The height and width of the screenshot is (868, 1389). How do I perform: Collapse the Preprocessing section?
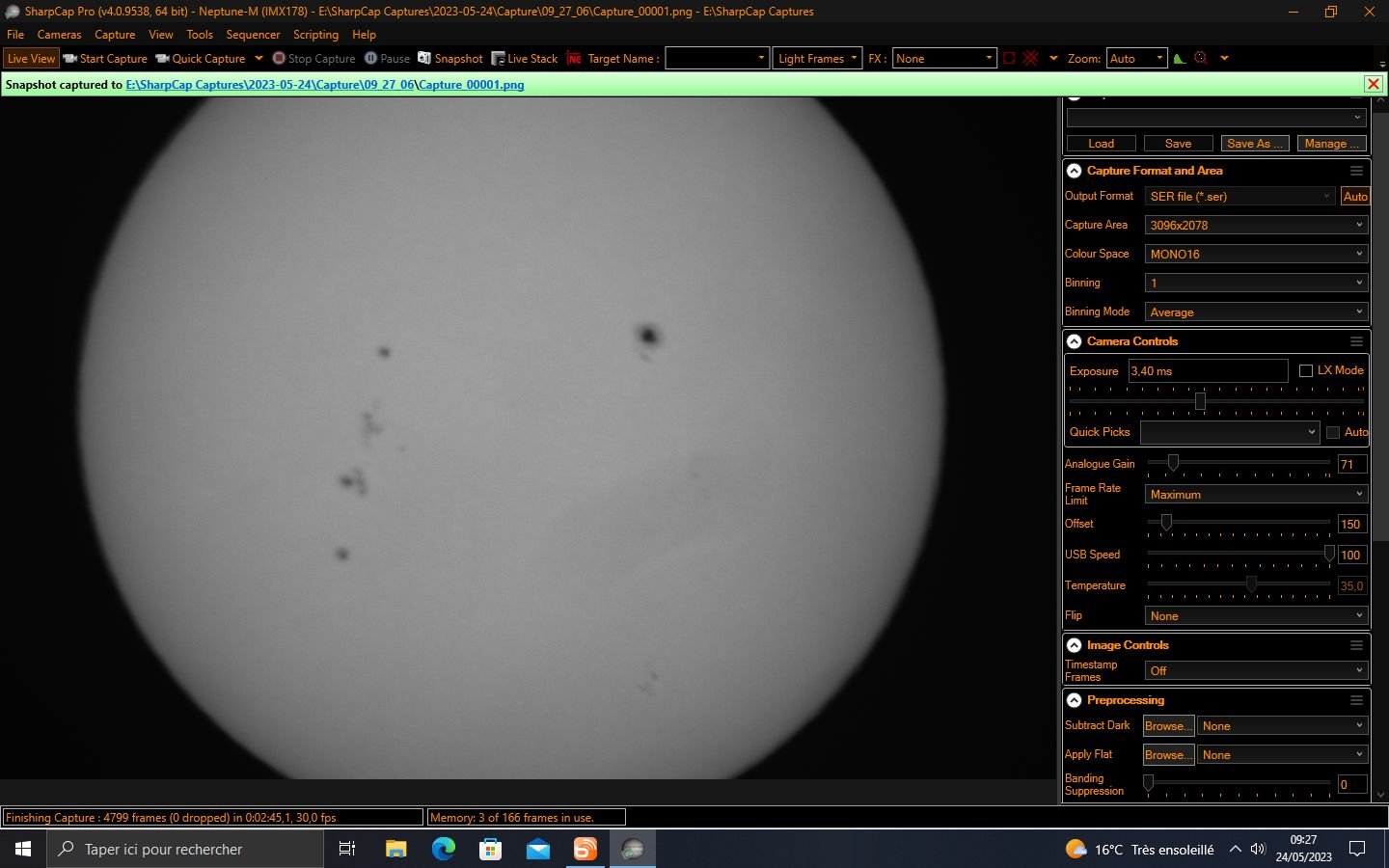tap(1074, 700)
